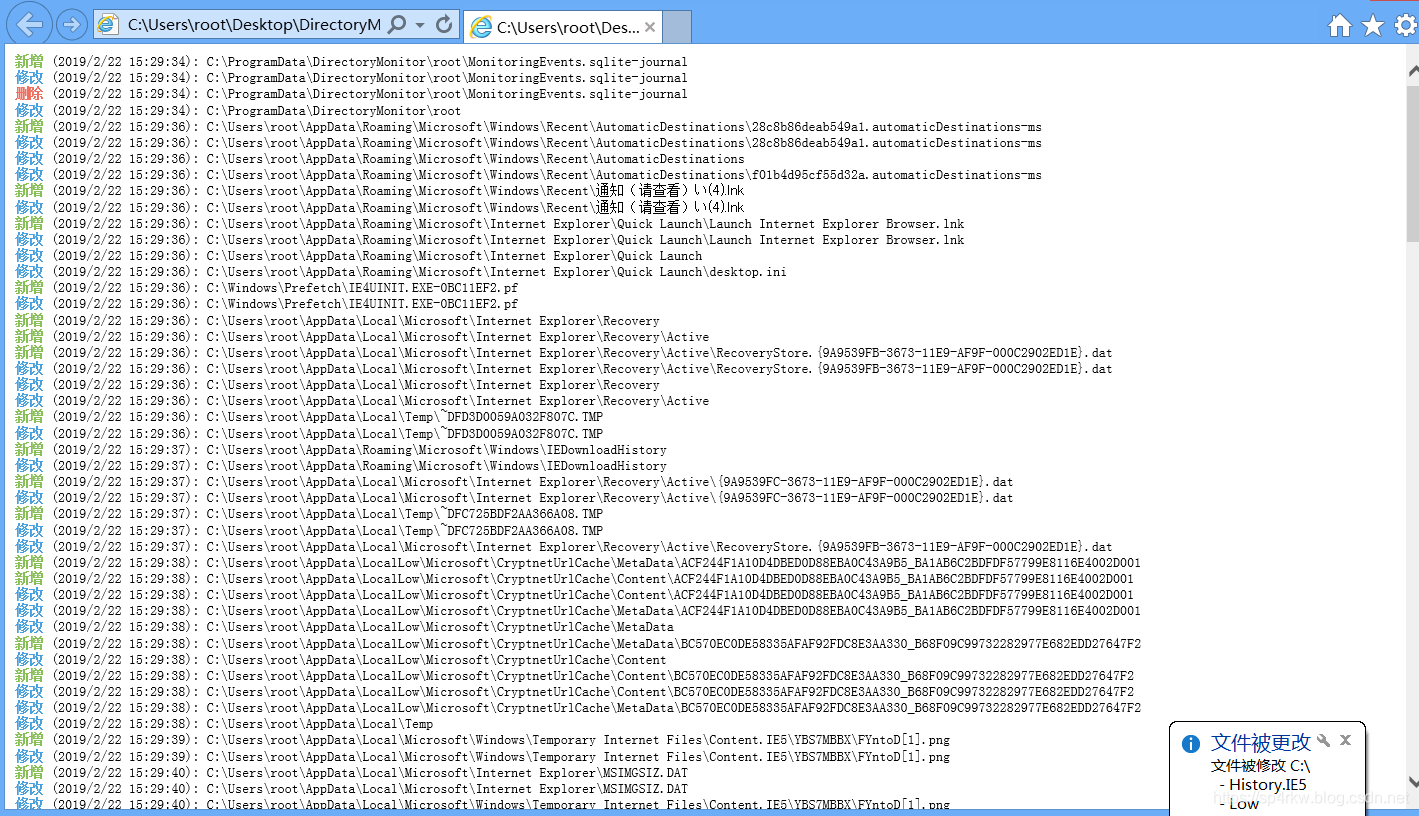
Task: Click History.IE5 in the notification popup
Action: point(1268,785)
